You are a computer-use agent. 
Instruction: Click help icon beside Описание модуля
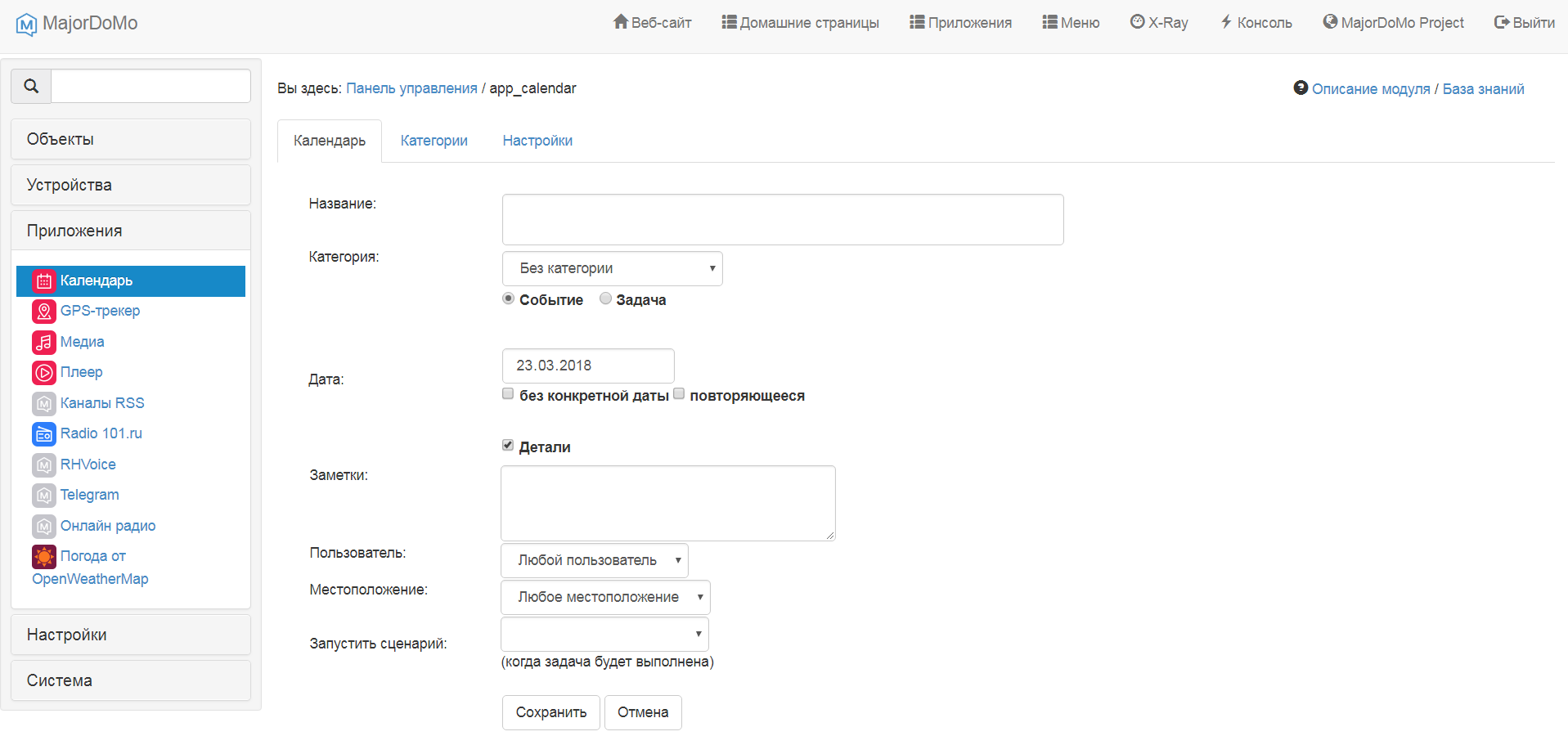[1301, 88]
